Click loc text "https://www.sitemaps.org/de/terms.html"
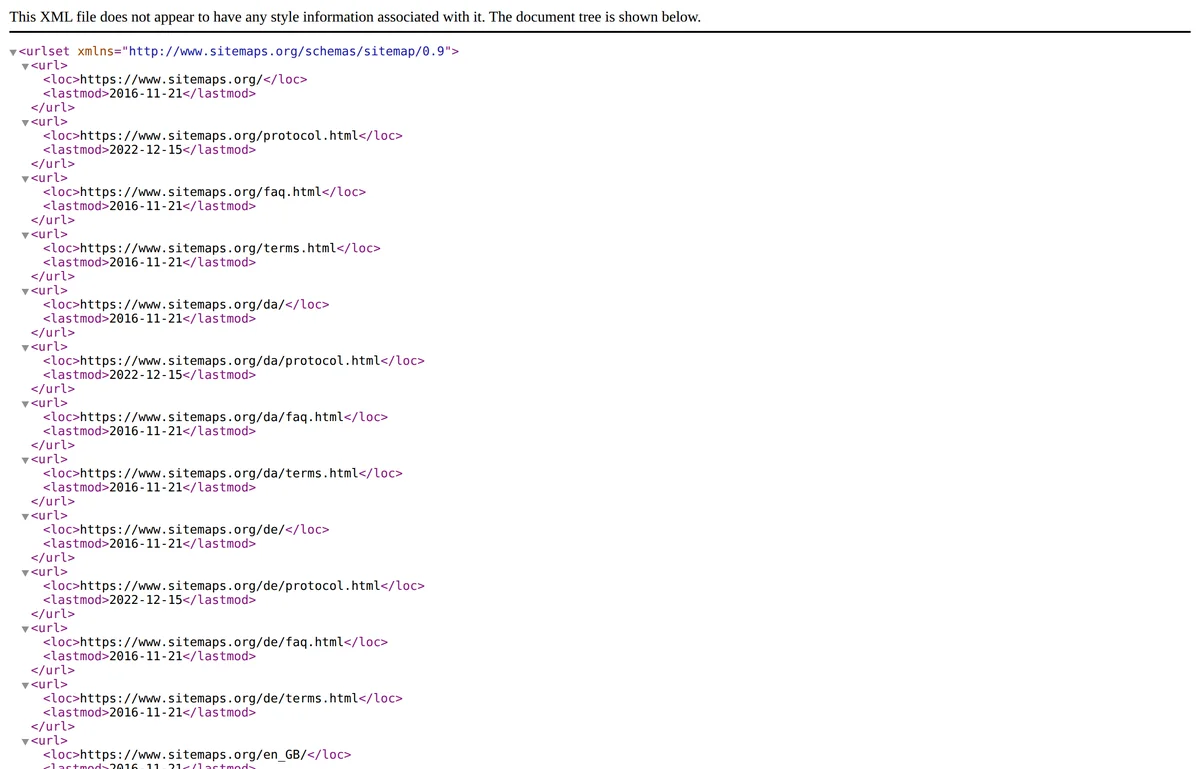Viewport: 1200px width, 769px height. point(219,698)
